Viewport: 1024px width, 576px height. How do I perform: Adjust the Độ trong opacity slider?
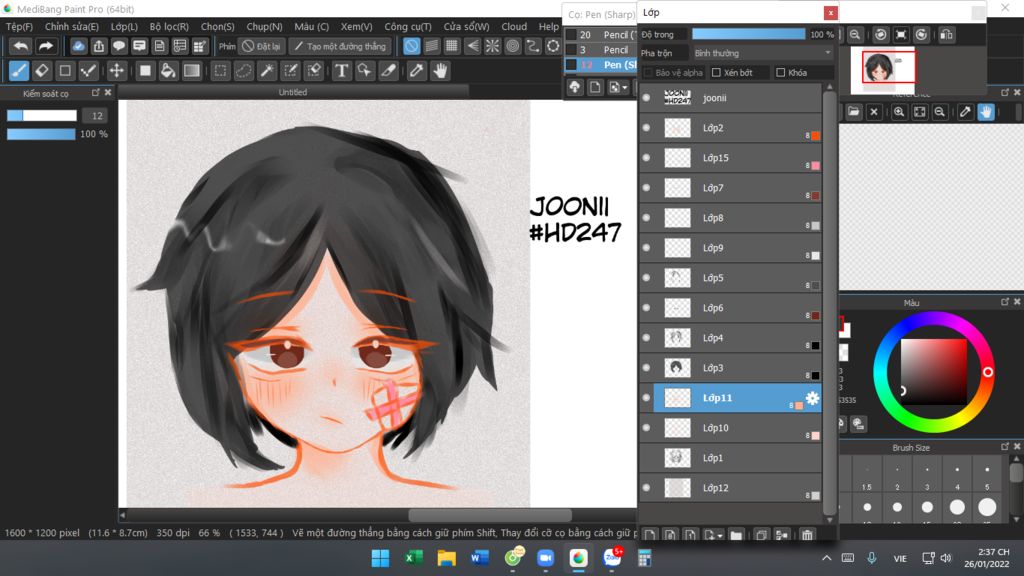tap(748, 34)
